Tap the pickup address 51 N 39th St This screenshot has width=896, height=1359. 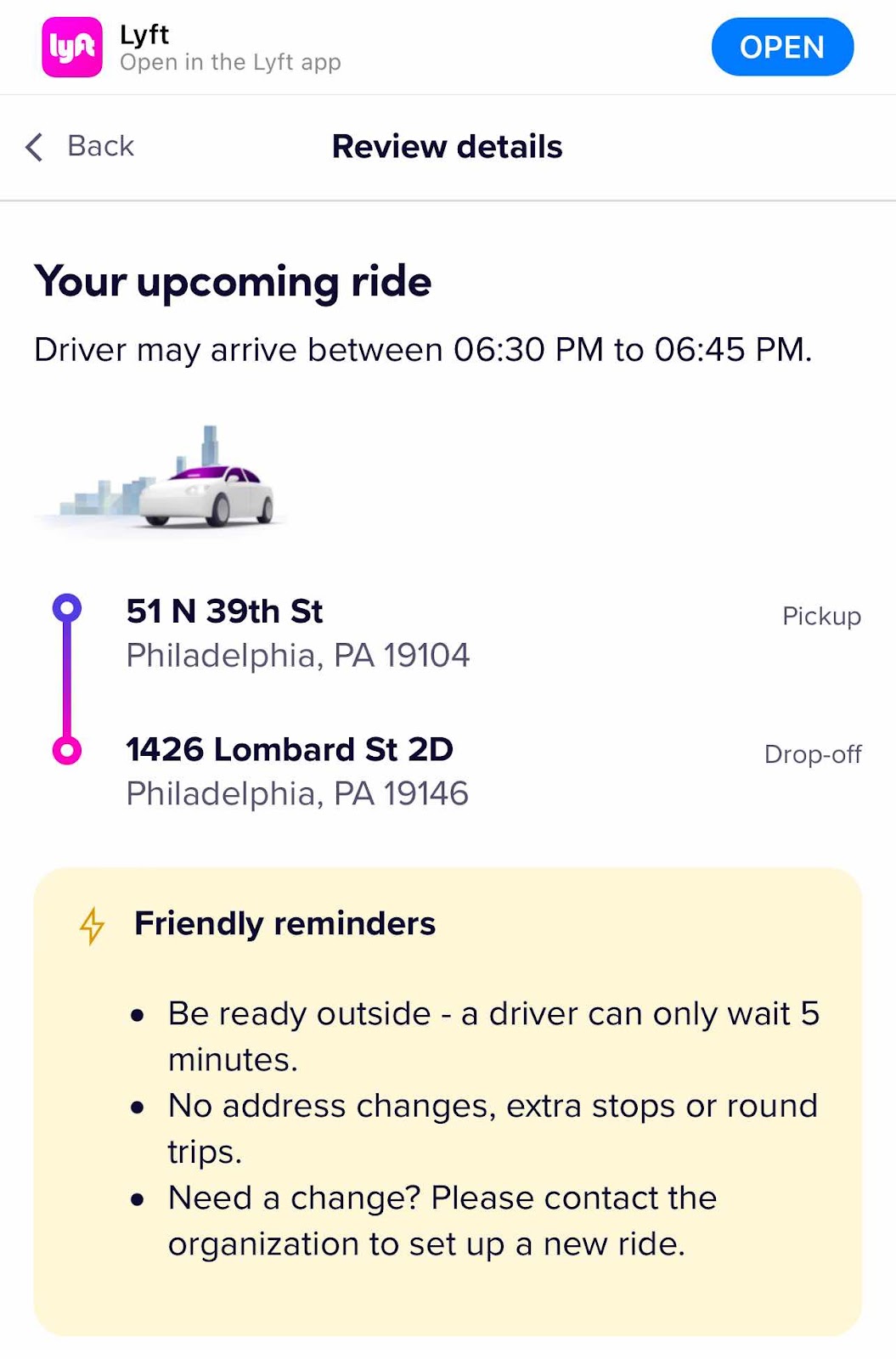224,612
